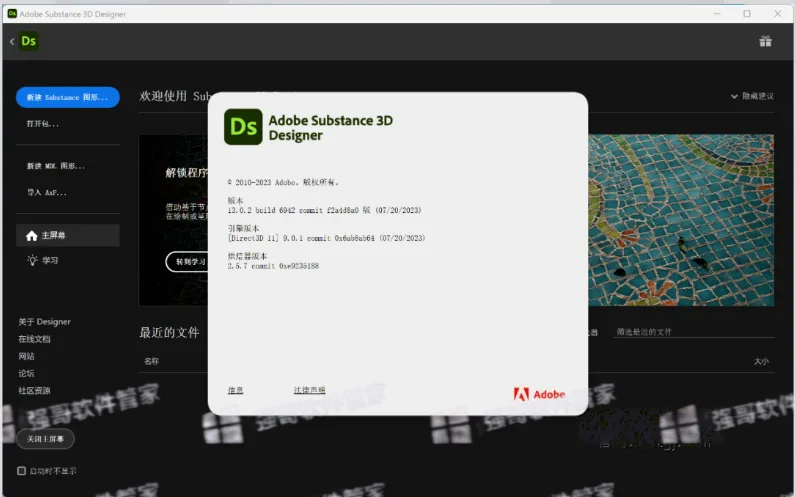Sort recent files by the 大小 column
Screen dimensions: 795x497
[761, 361]
